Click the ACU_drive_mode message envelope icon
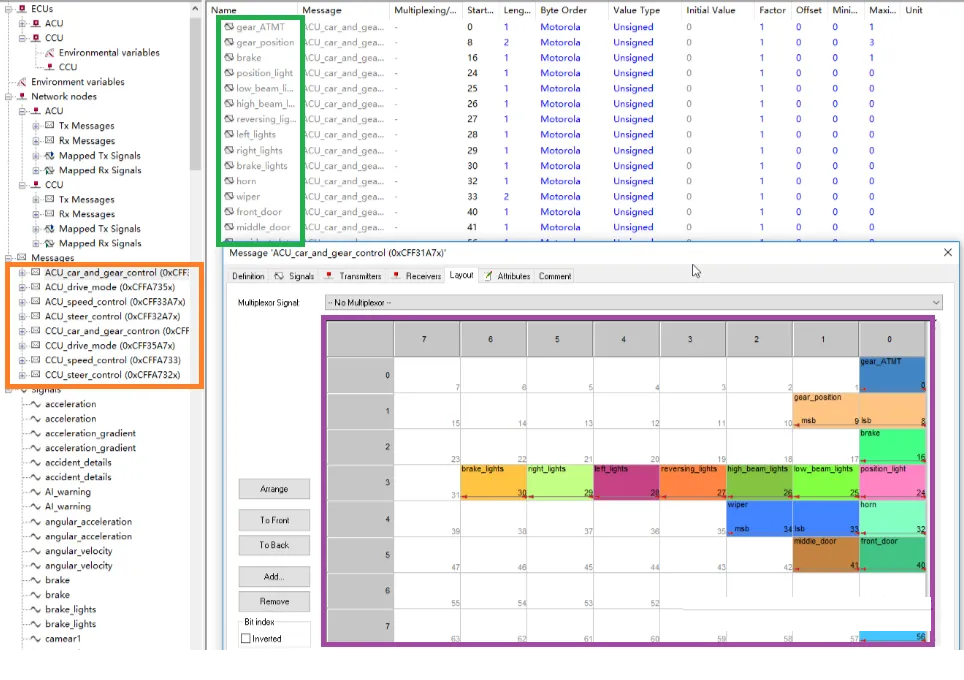Viewport: 964px width, 680px height. tap(36, 287)
